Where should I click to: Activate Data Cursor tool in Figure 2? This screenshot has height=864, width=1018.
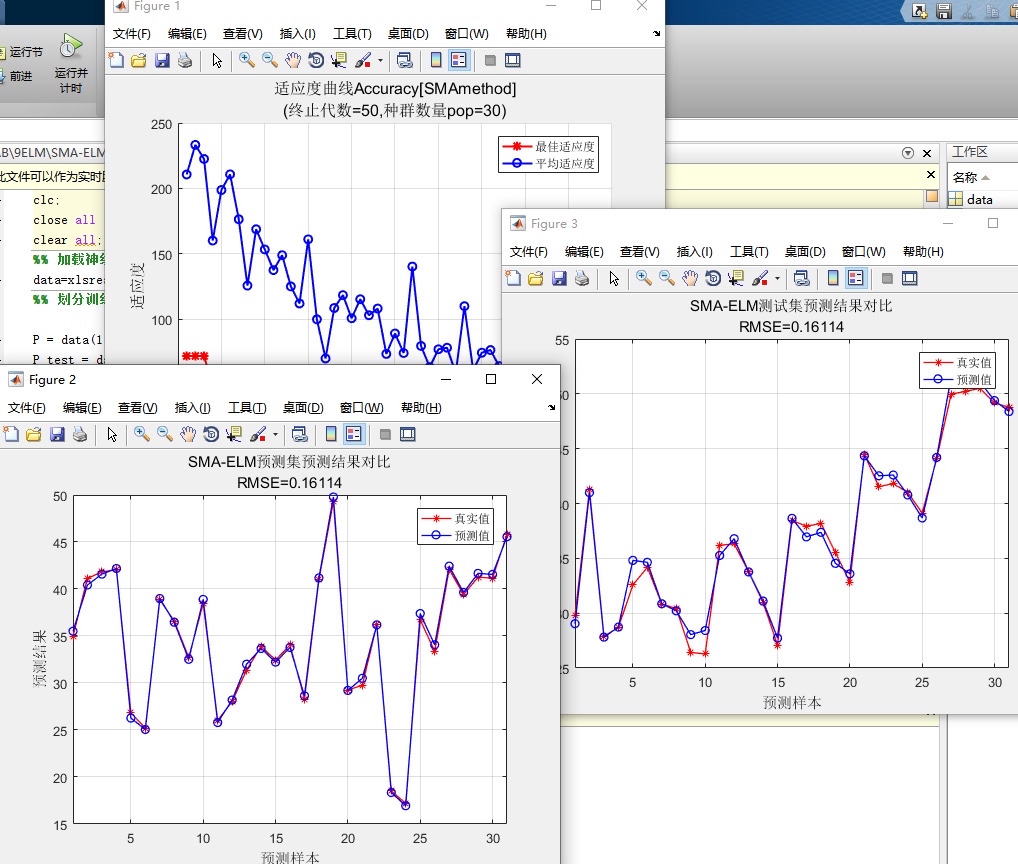(x=234, y=434)
